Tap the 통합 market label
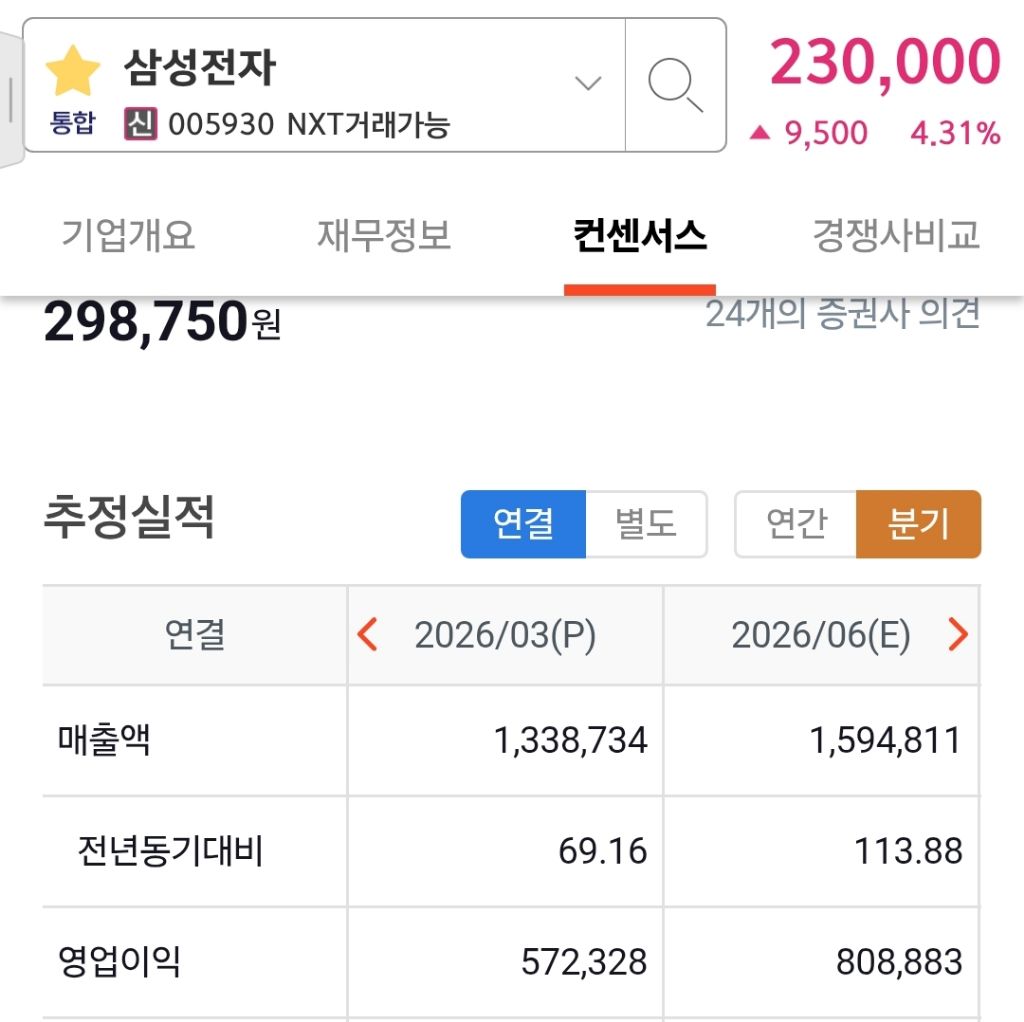The width and height of the screenshot is (1024, 1022). 72,123
